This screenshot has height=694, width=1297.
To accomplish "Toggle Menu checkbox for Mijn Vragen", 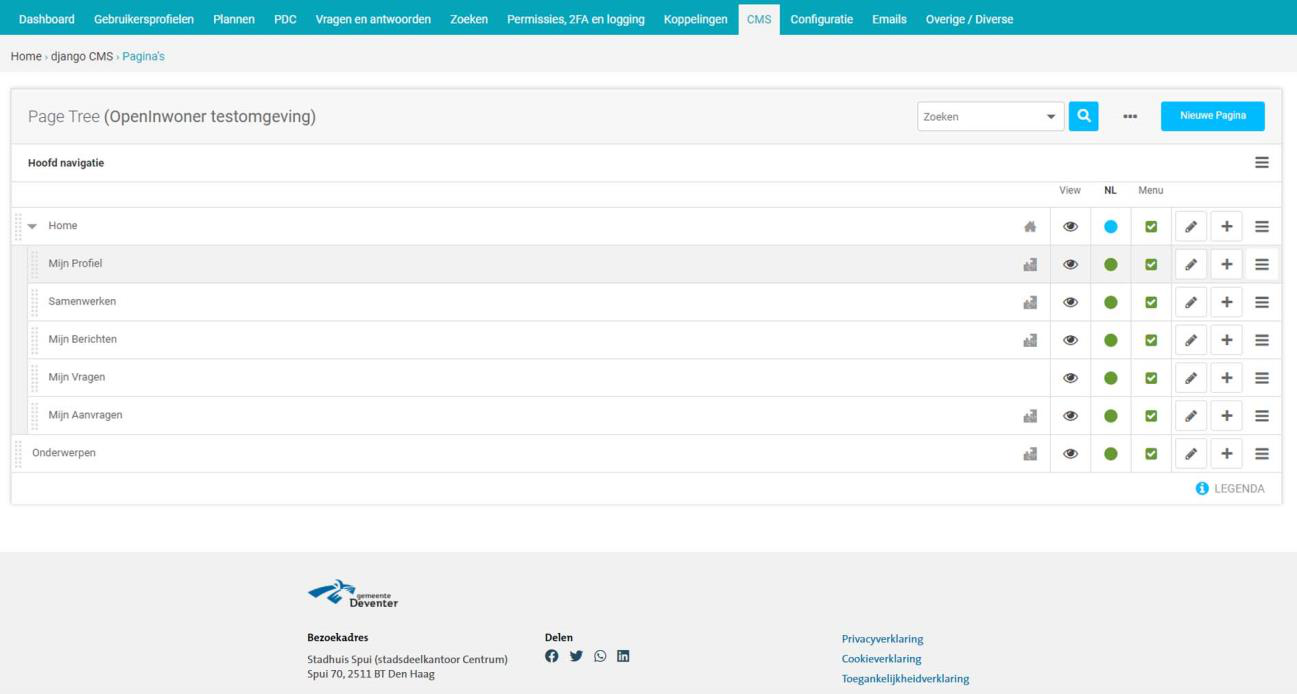I will point(1151,378).
